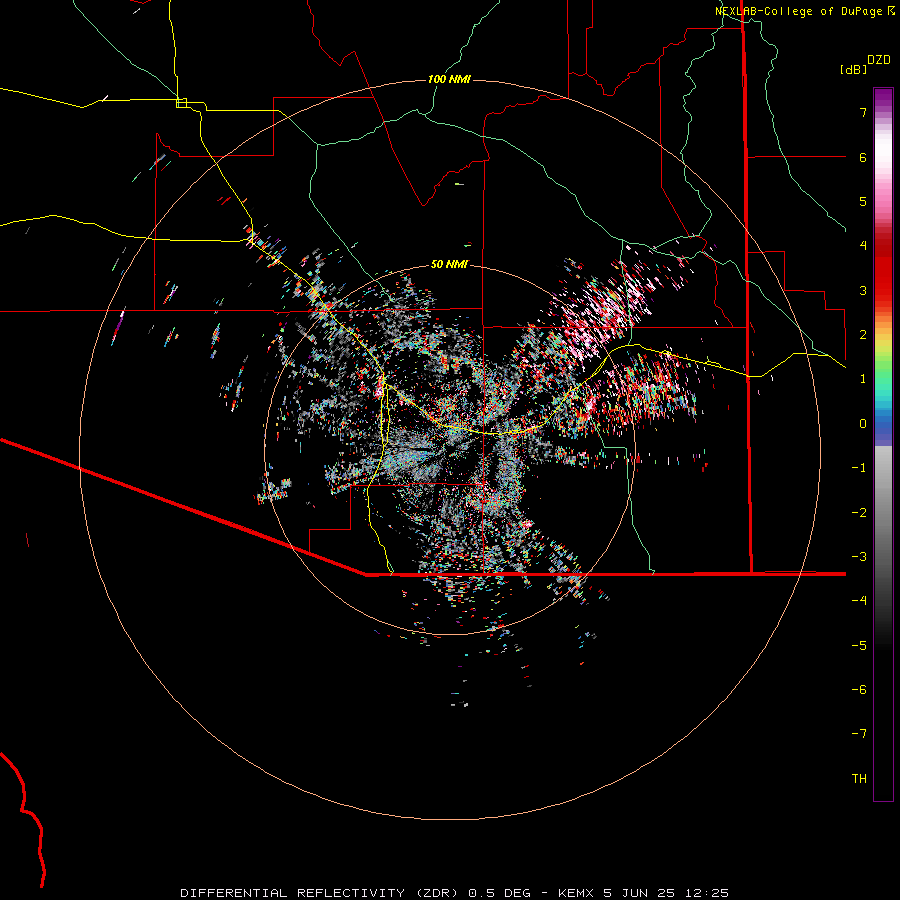Click the -7 value on the color scale
The image size is (900, 900).
click(x=859, y=734)
